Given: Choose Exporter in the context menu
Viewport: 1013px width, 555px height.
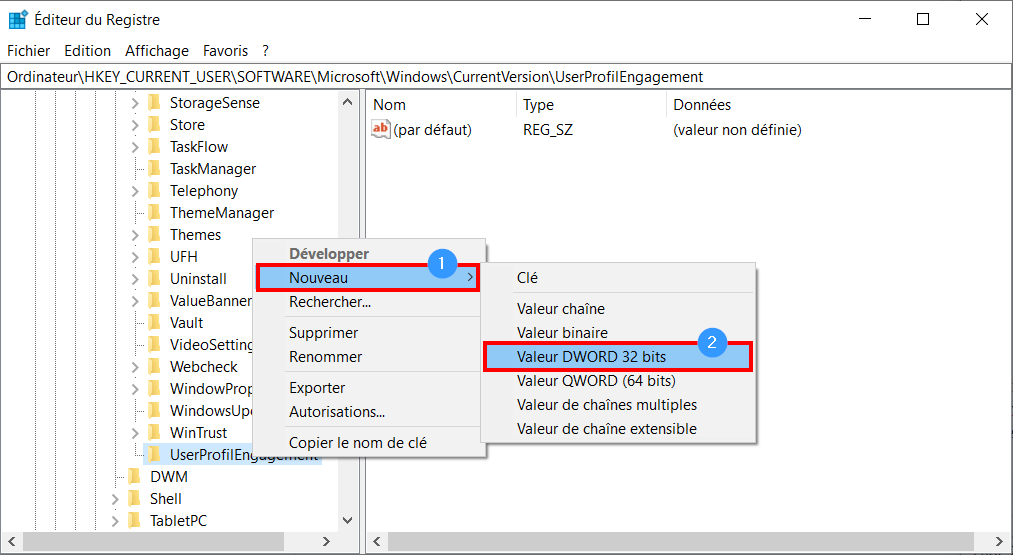Looking at the screenshot, I should click(x=368, y=388).
